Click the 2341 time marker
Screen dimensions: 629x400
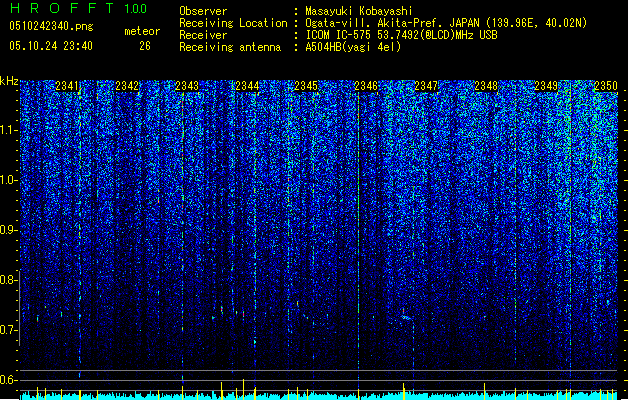pyautogui.click(x=67, y=86)
